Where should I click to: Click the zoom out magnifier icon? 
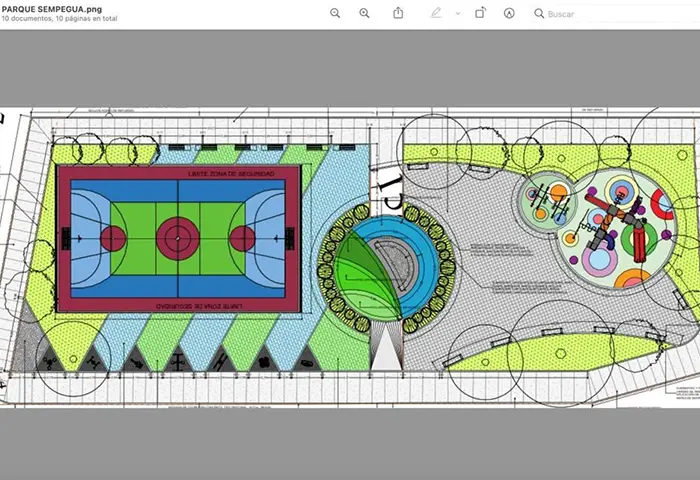coord(335,13)
